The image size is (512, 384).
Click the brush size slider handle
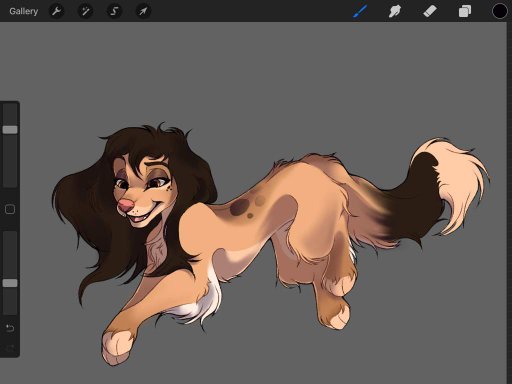coord(10,129)
